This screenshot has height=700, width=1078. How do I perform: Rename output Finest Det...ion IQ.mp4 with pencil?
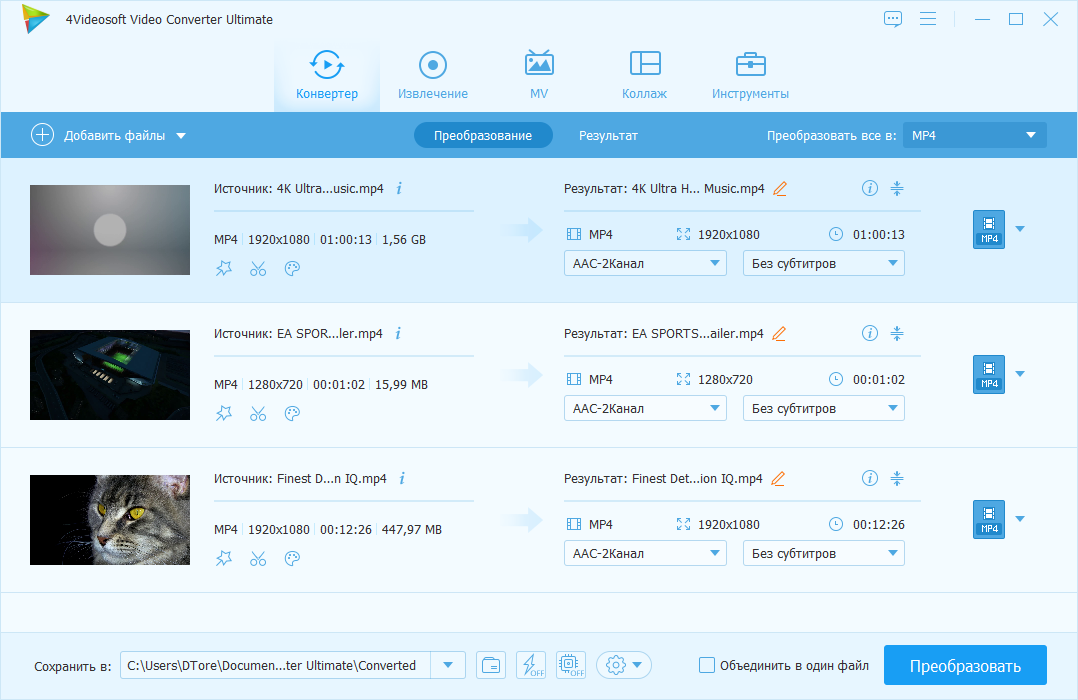(778, 479)
